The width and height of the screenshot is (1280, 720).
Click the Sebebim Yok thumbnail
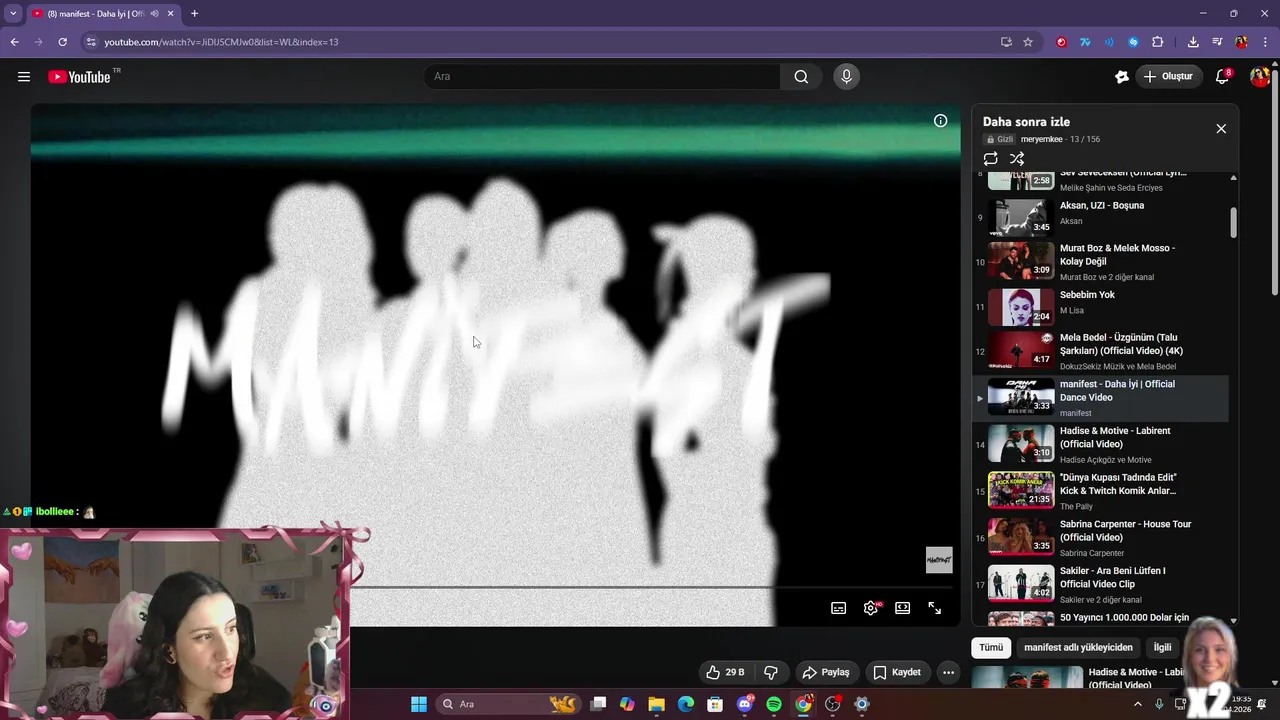point(1021,308)
